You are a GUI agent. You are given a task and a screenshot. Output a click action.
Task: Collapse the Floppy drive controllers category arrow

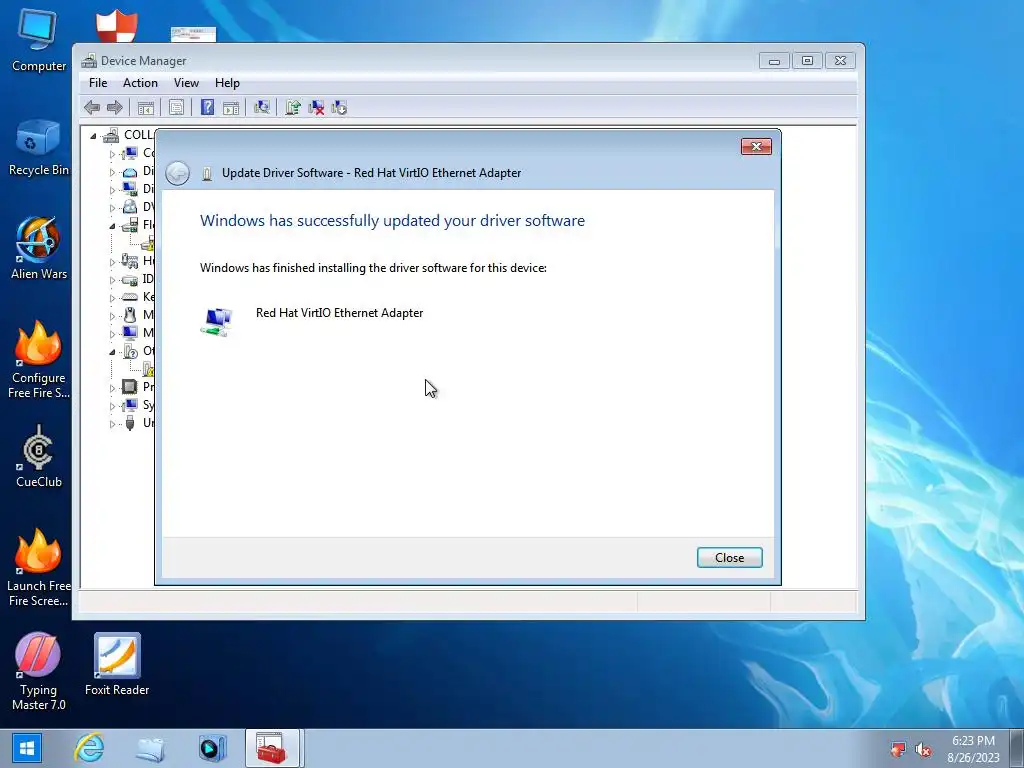(x=112, y=226)
